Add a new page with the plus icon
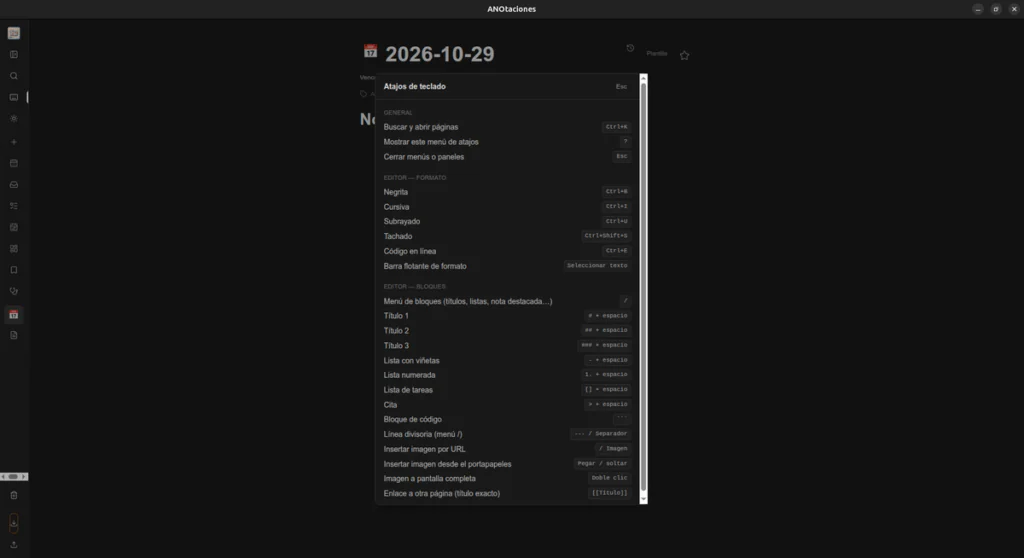Image resolution: width=1024 pixels, height=558 pixels. (x=14, y=142)
